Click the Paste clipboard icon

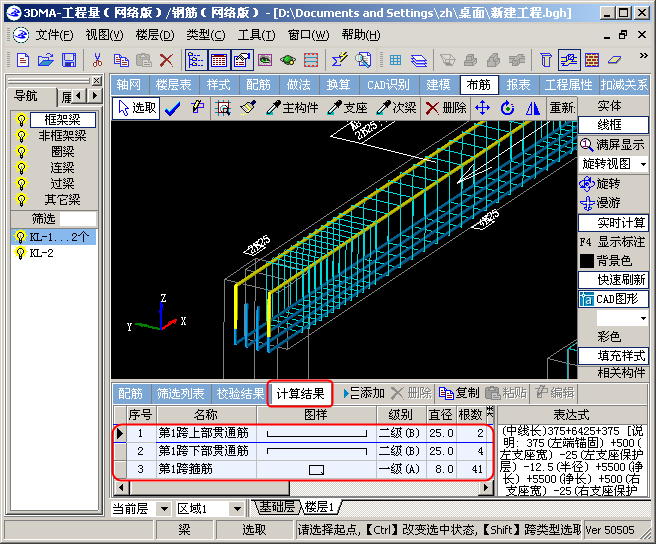144,60
